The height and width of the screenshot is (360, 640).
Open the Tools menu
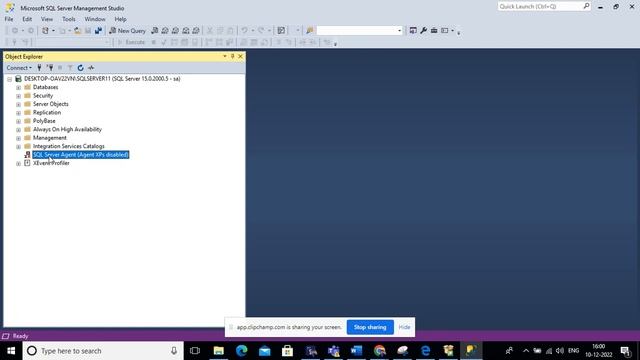tap(69, 19)
